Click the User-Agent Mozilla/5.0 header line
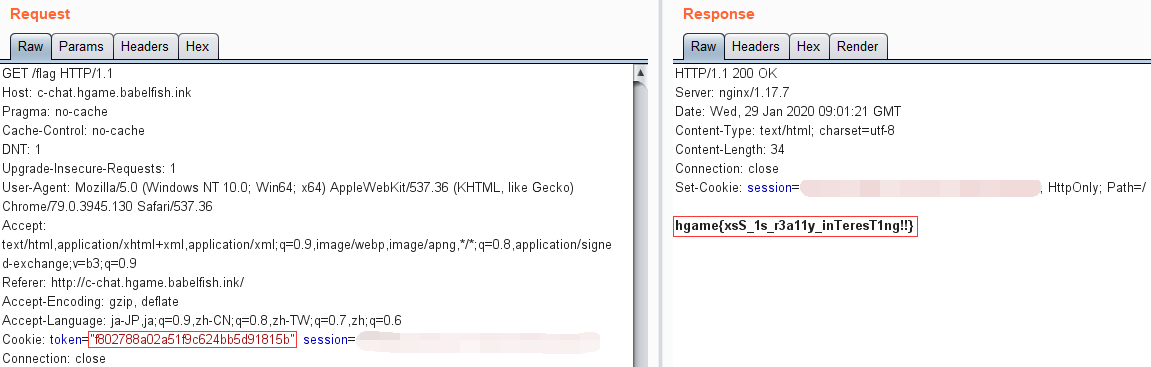 tap(288, 188)
